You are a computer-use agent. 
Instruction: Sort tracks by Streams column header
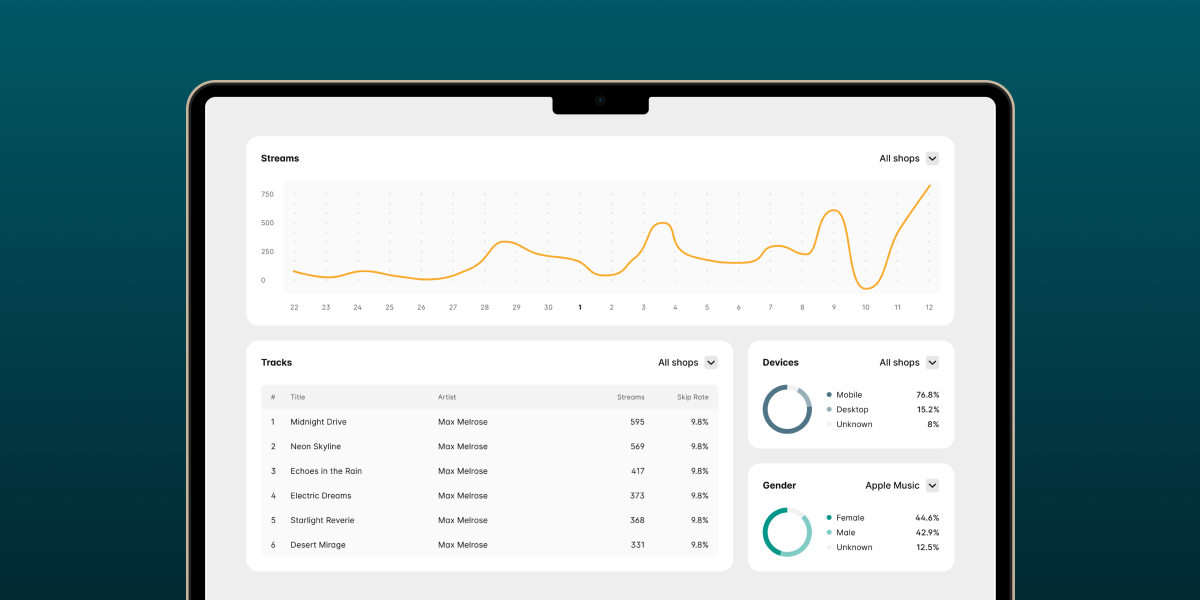pyautogui.click(x=630, y=397)
